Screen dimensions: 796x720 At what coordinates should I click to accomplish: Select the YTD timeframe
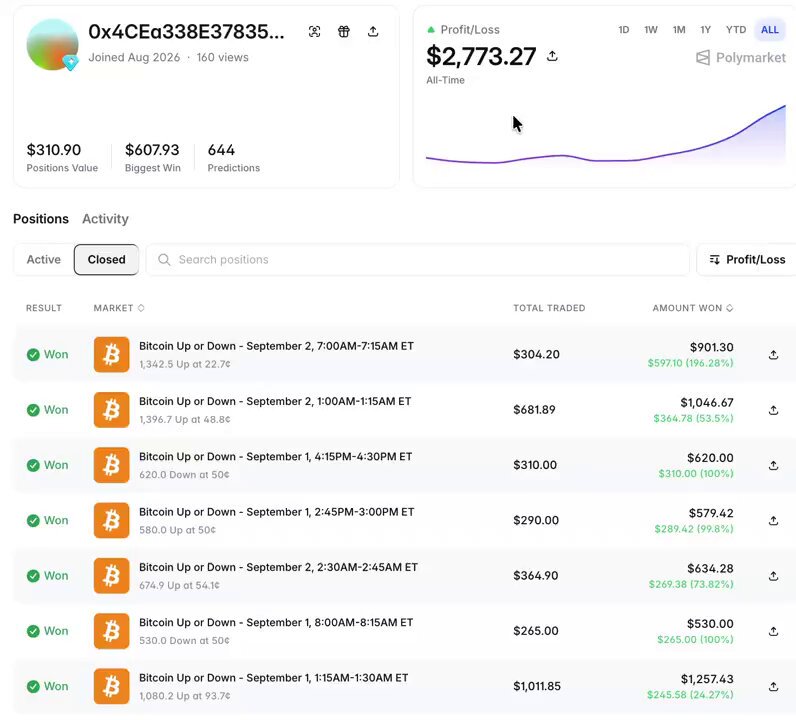click(x=736, y=29)
